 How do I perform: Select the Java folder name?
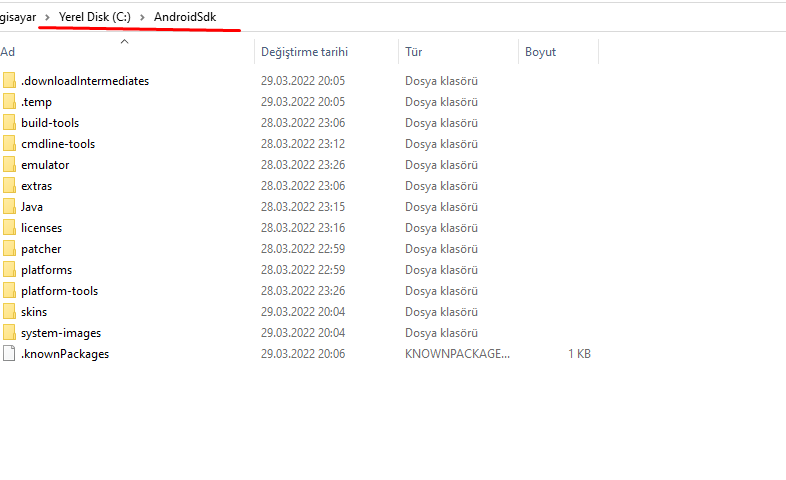pos(32,207)
